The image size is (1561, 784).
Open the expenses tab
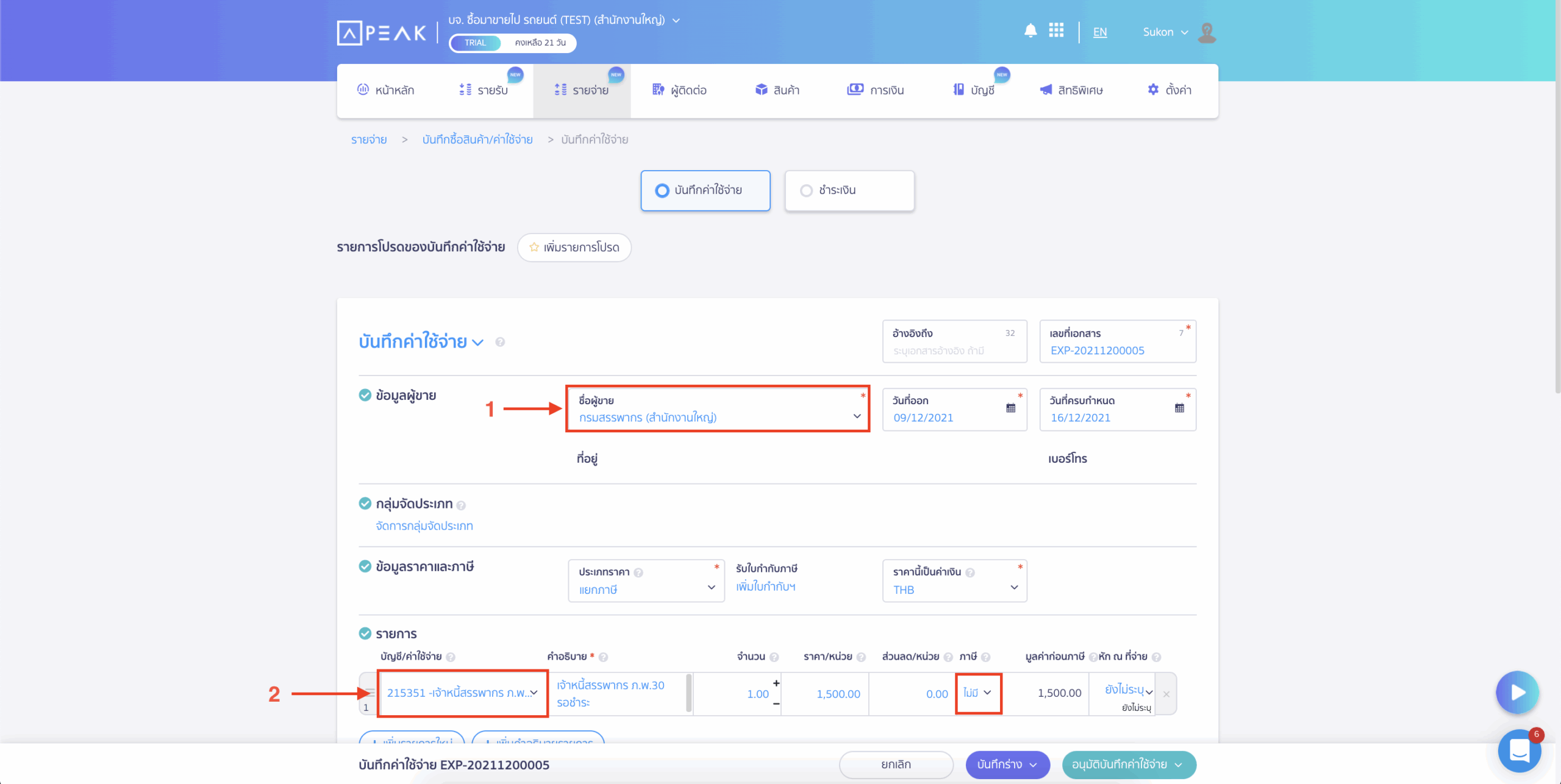(x=582, y=90)
